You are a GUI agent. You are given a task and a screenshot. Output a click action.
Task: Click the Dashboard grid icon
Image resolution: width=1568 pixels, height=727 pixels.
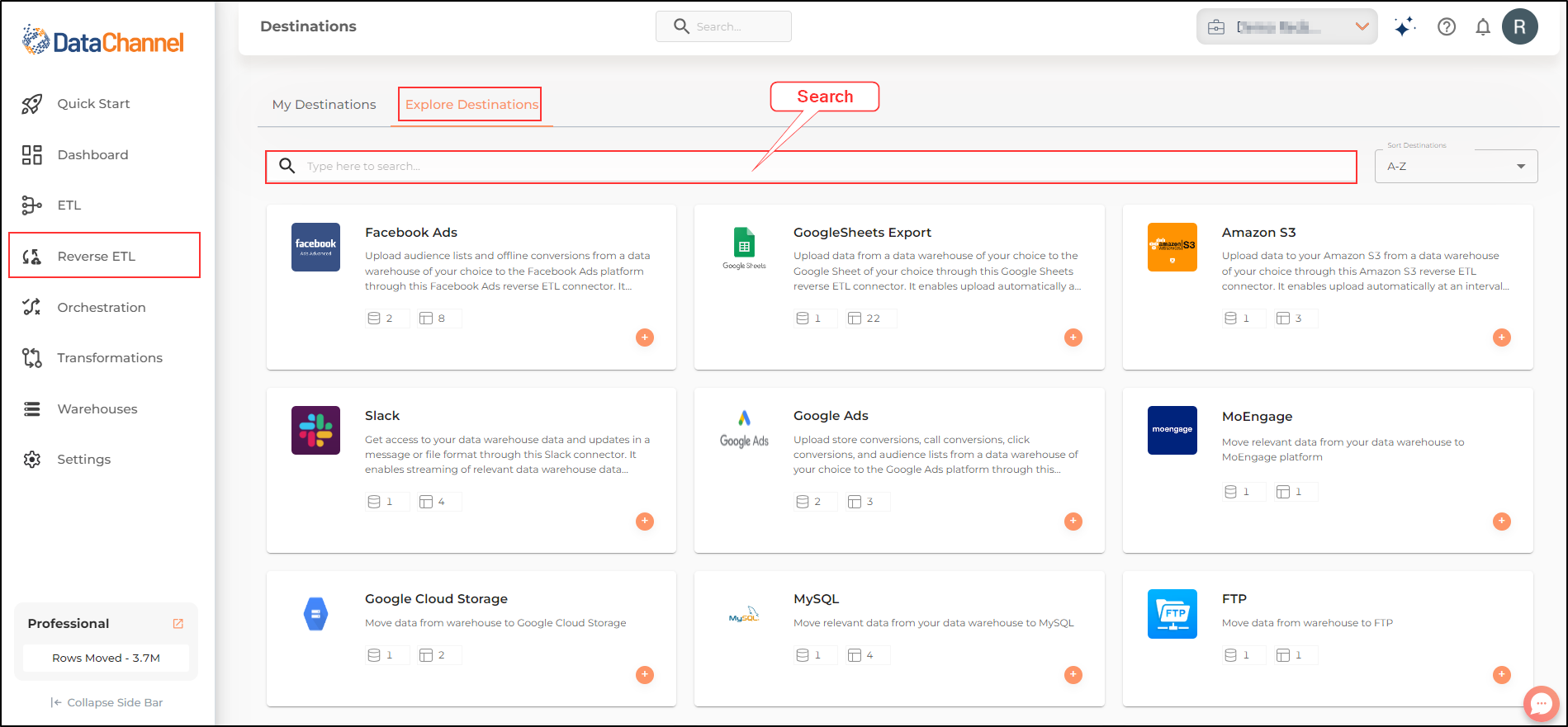[x=32, y=155]
